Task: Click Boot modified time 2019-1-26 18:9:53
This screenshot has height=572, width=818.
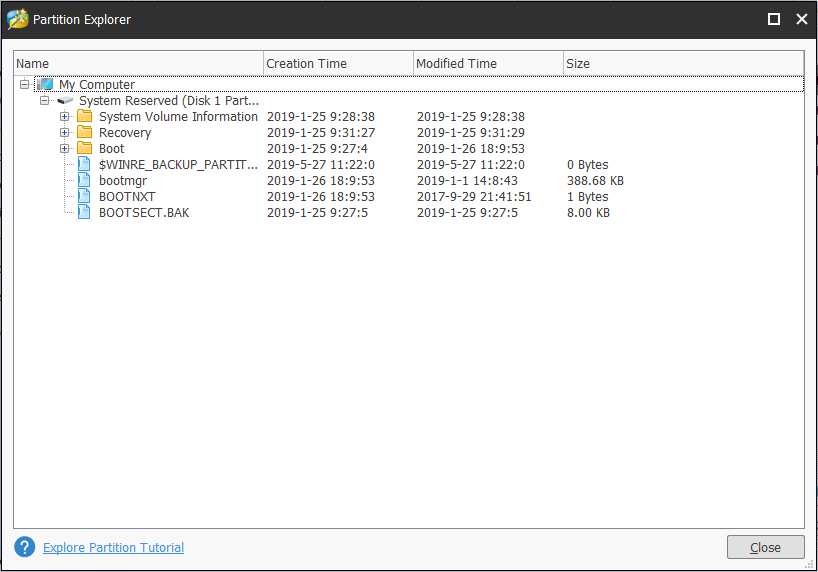Action: click(471, 149)
